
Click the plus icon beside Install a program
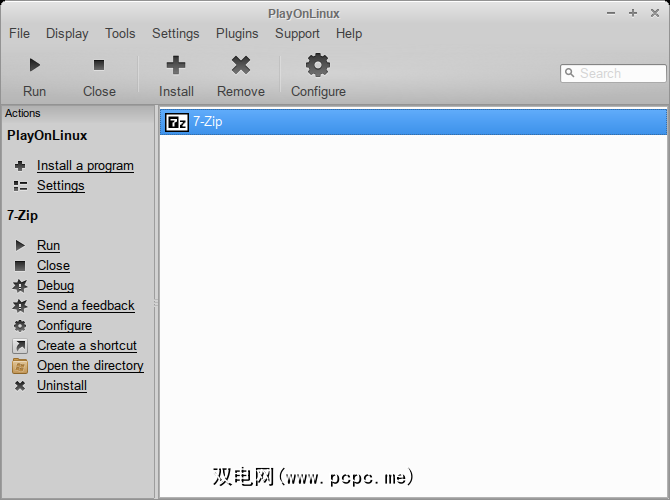tap(20, 166)
